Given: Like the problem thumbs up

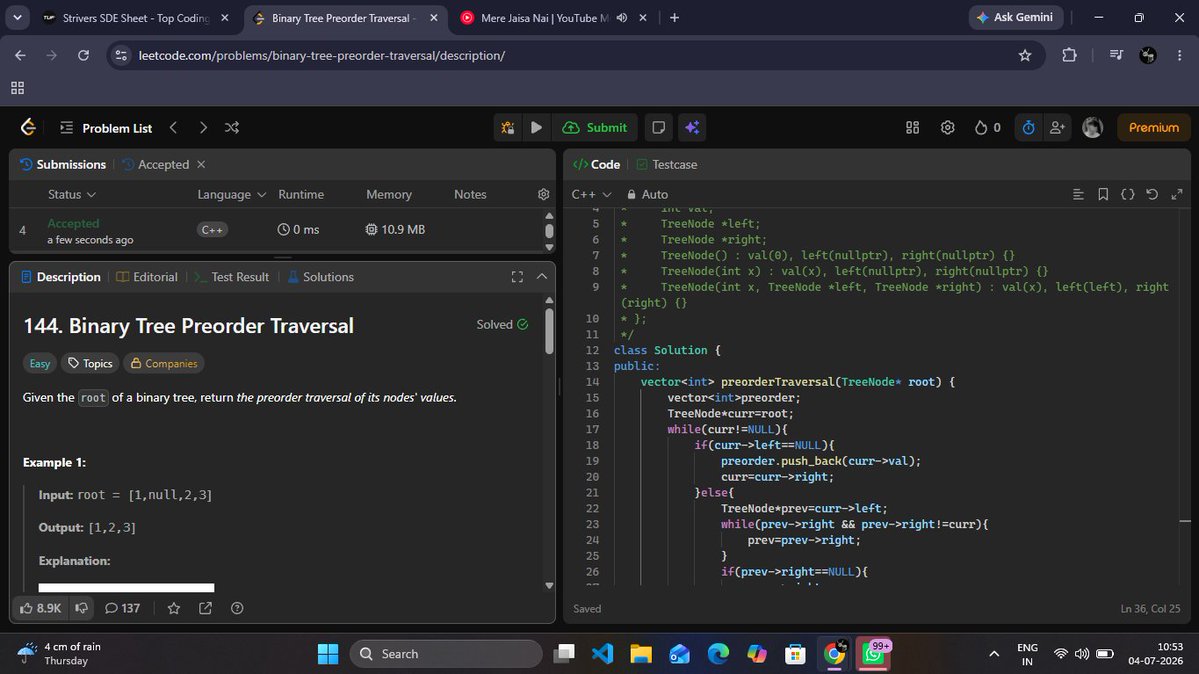Looking at the screenshot, I should [41, 608].
